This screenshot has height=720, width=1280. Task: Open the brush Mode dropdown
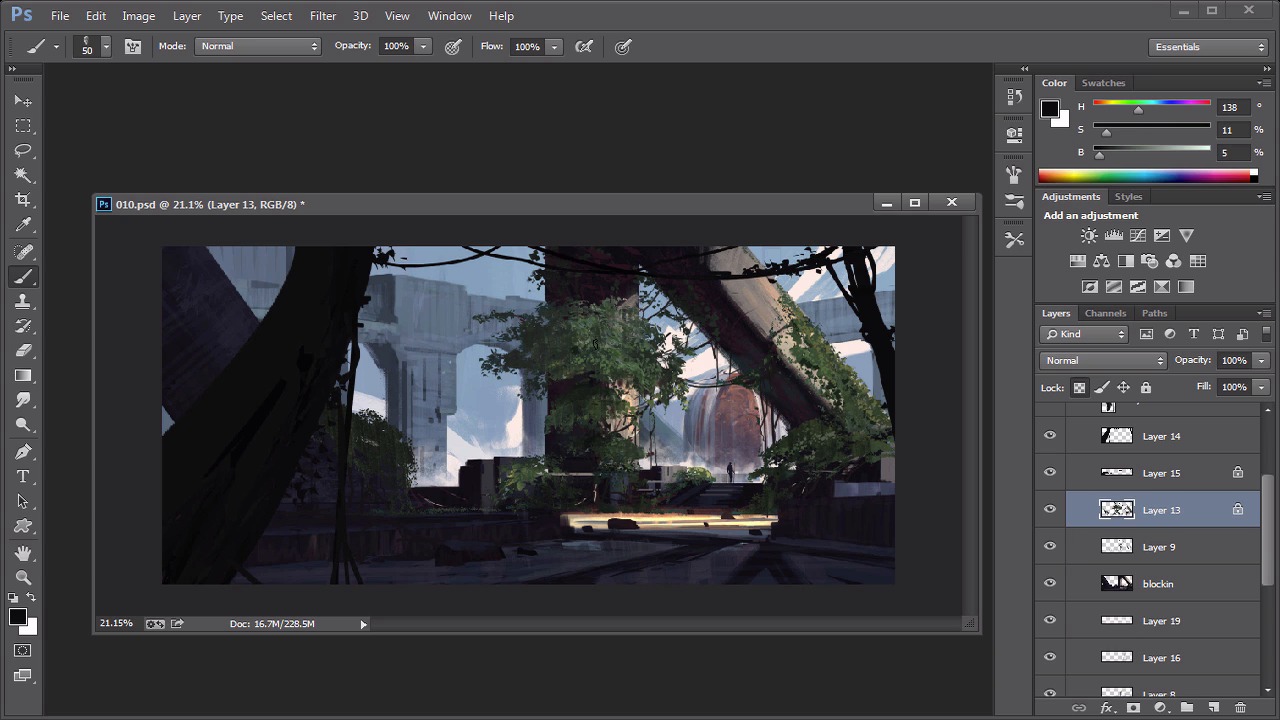point(258,46)
